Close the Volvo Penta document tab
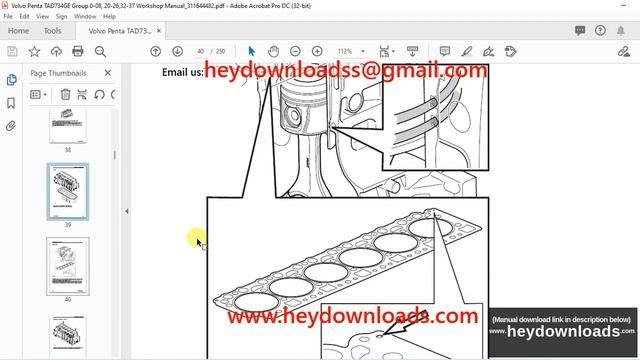 click(159, 31)
